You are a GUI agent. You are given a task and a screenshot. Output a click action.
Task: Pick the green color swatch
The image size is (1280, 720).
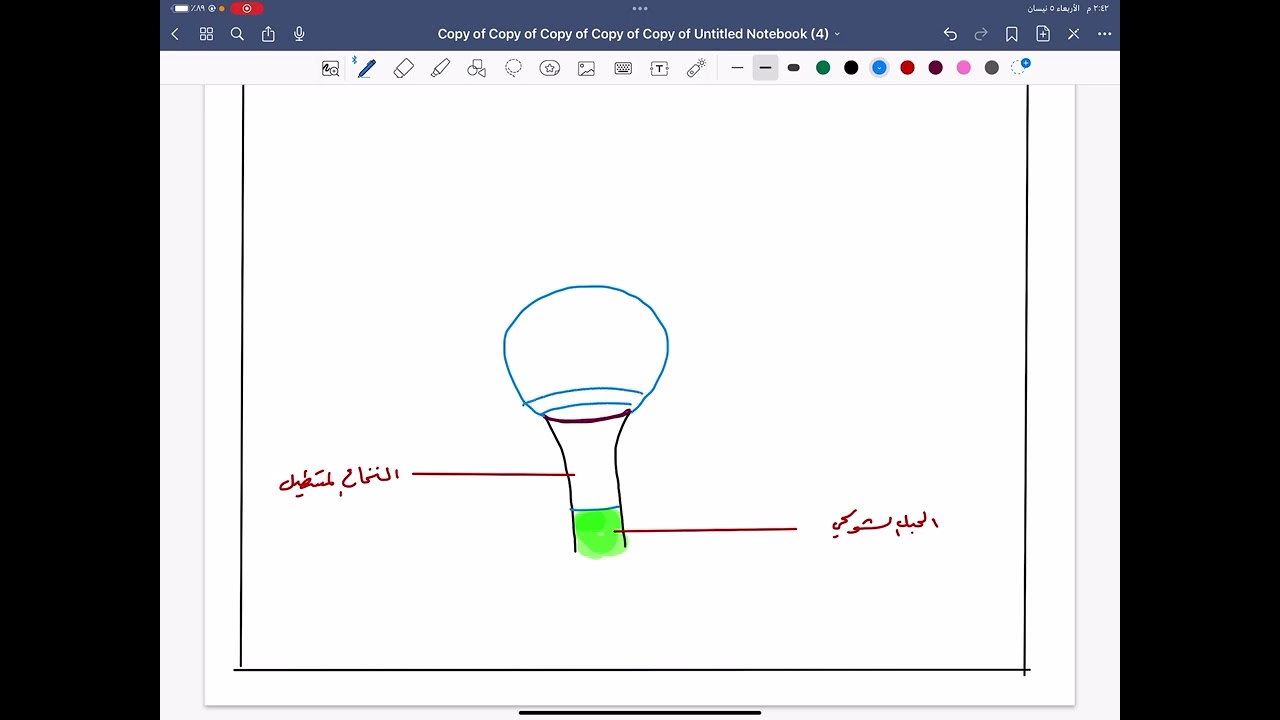pos(823,68)
